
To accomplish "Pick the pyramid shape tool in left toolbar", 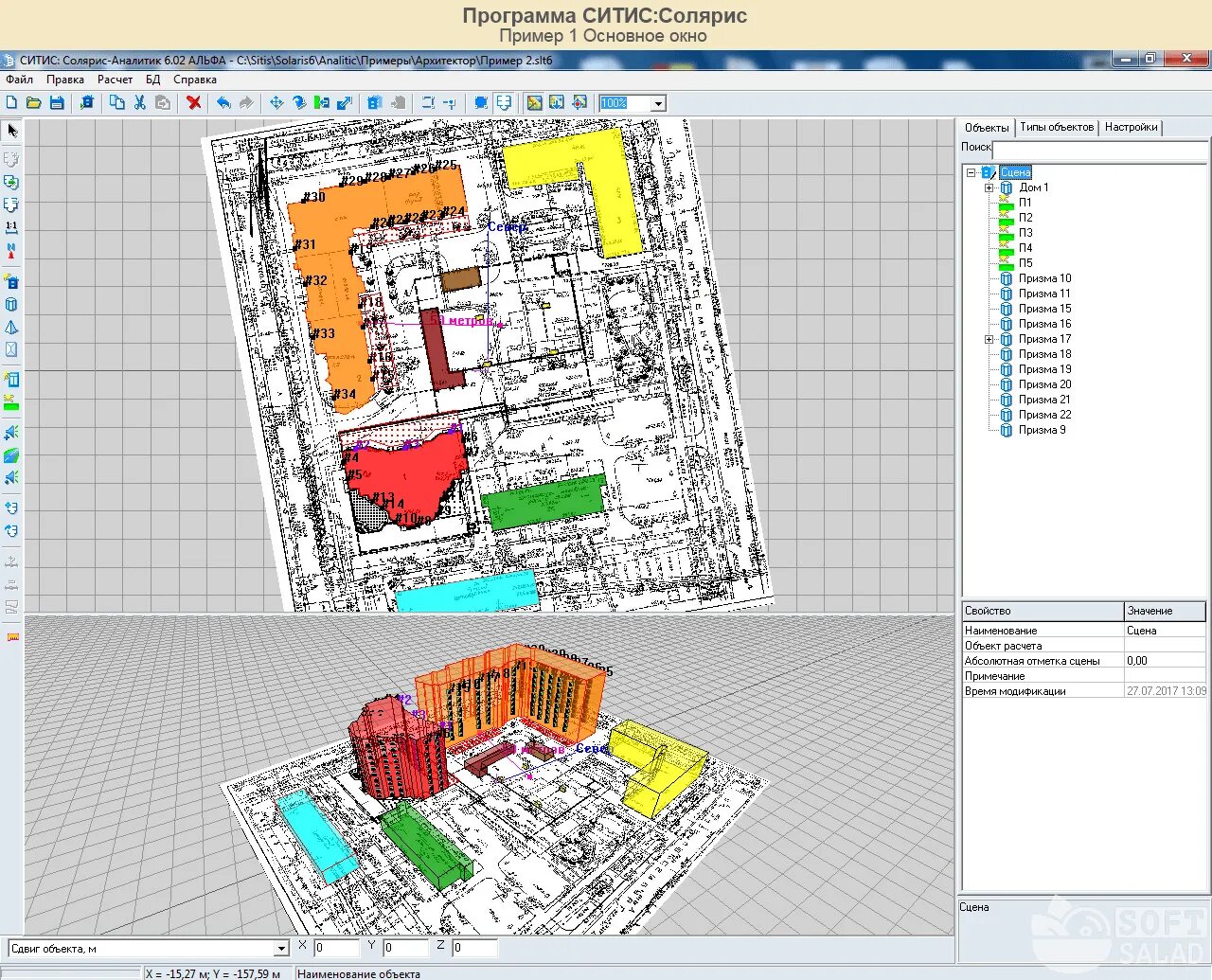I will point(11,328).
